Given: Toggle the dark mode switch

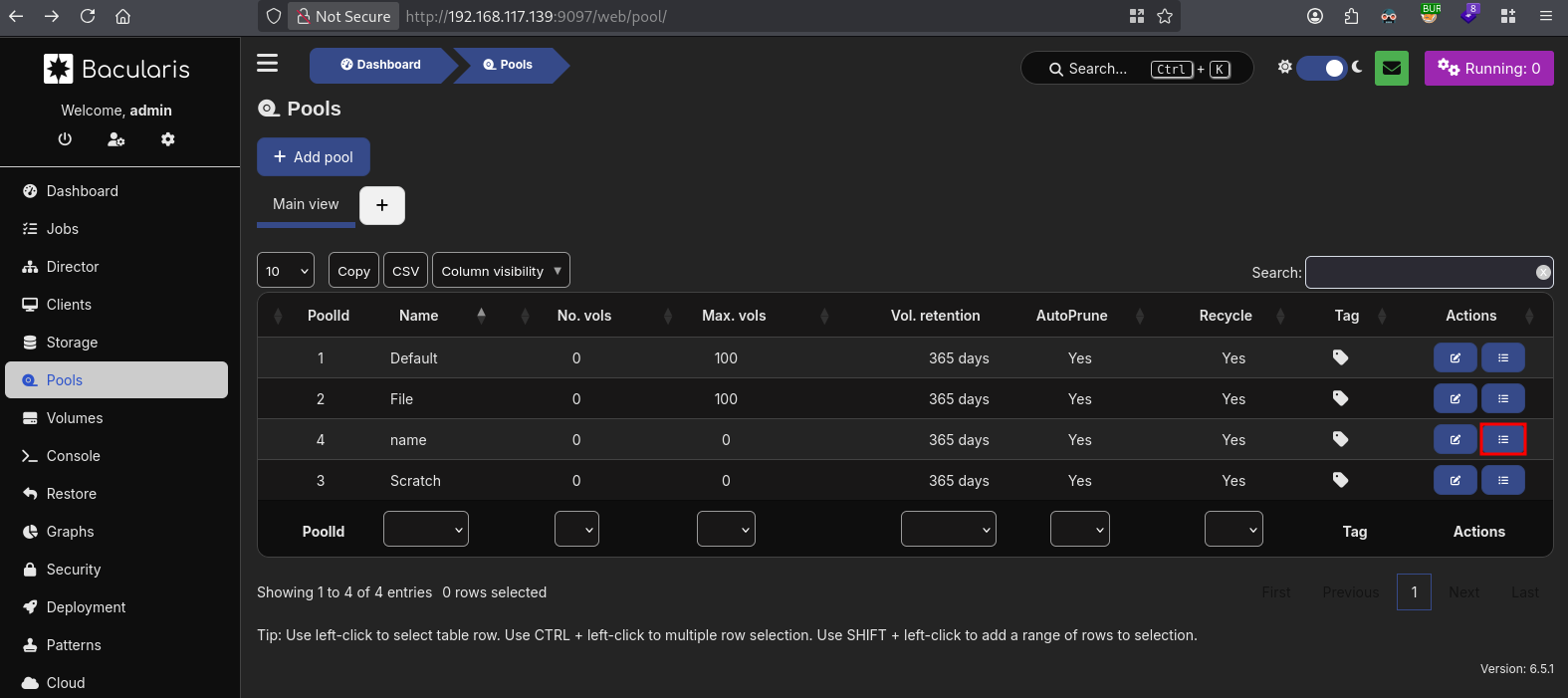Looking at the screenshot, I should pos(1321,68).
